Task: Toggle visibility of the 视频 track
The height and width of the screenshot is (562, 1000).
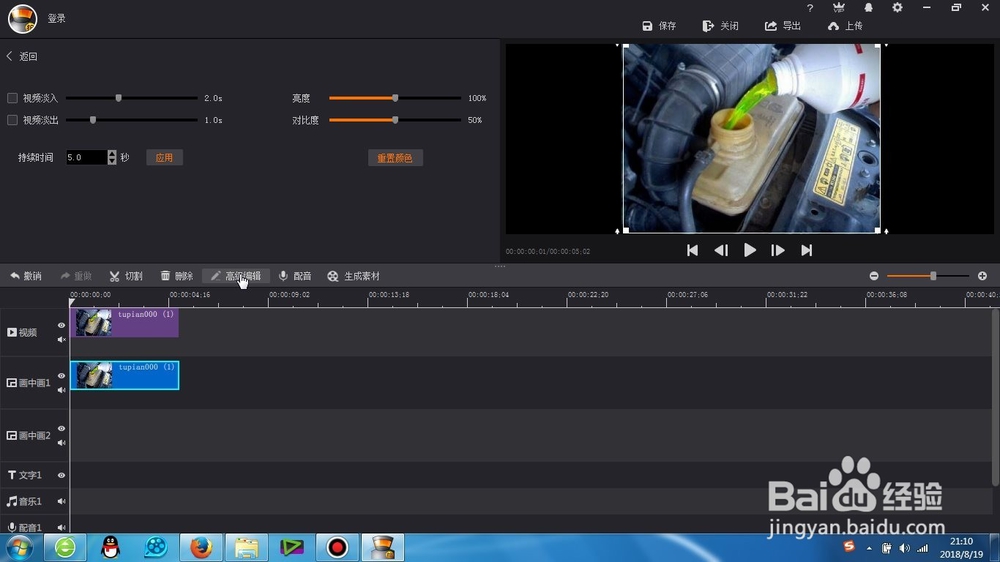Action: click(61, 325)
